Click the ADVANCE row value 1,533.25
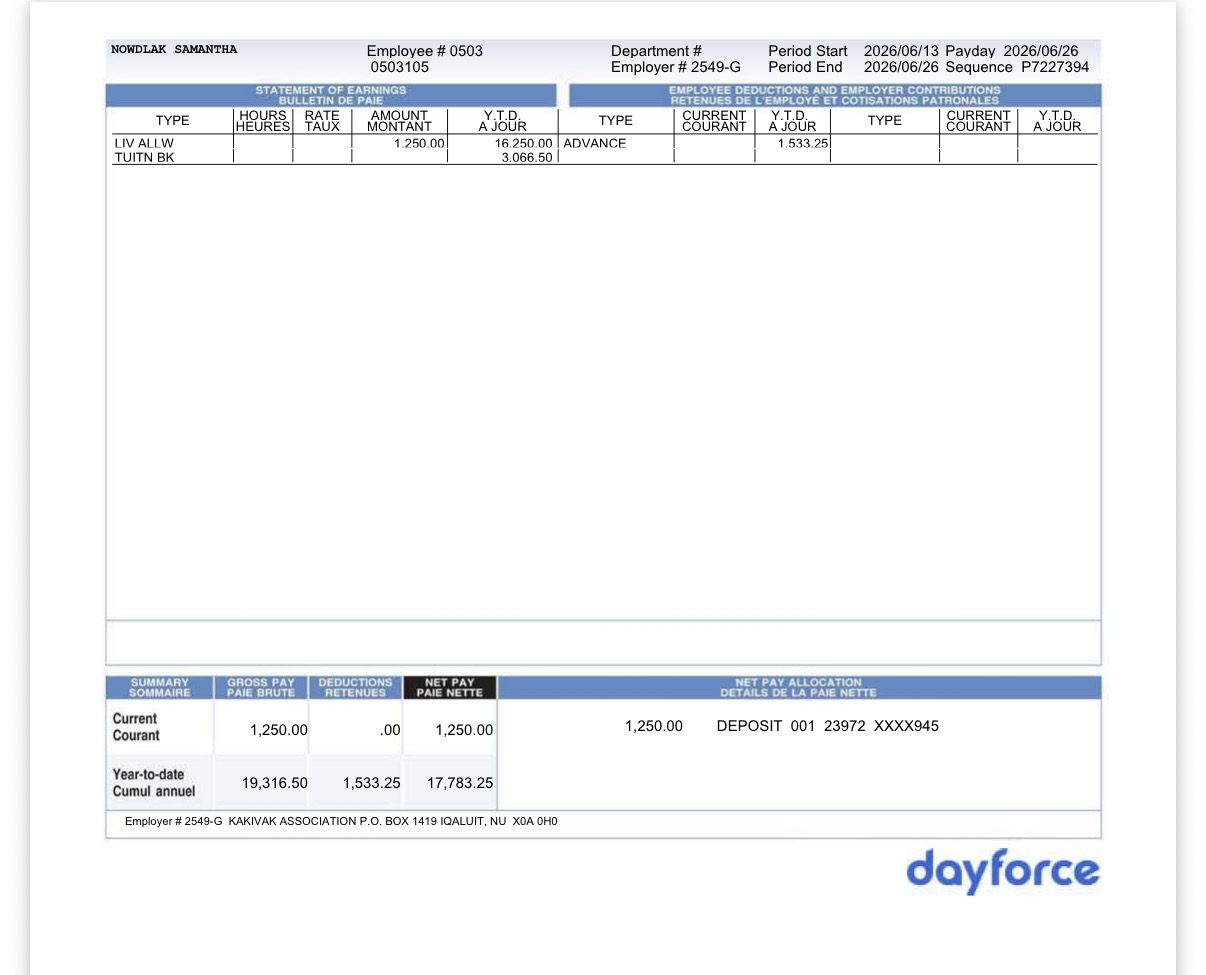This screenshot has height=975, width=1206. (803, 144)
